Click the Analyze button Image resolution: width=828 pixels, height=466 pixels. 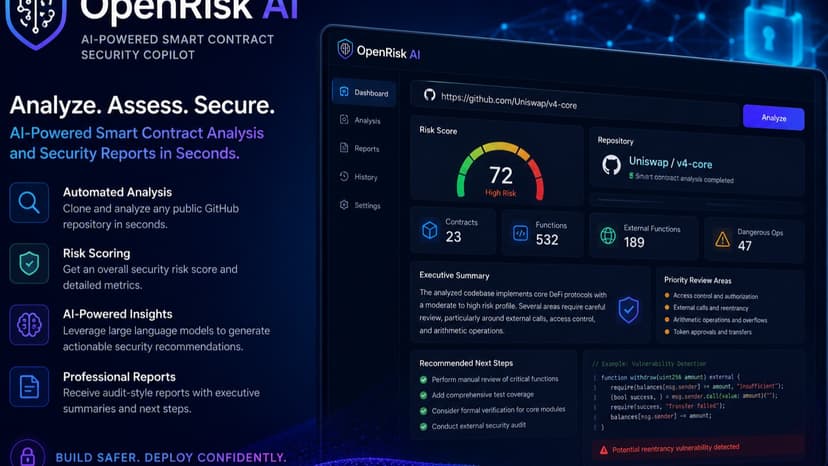click(x=774, y=117)
